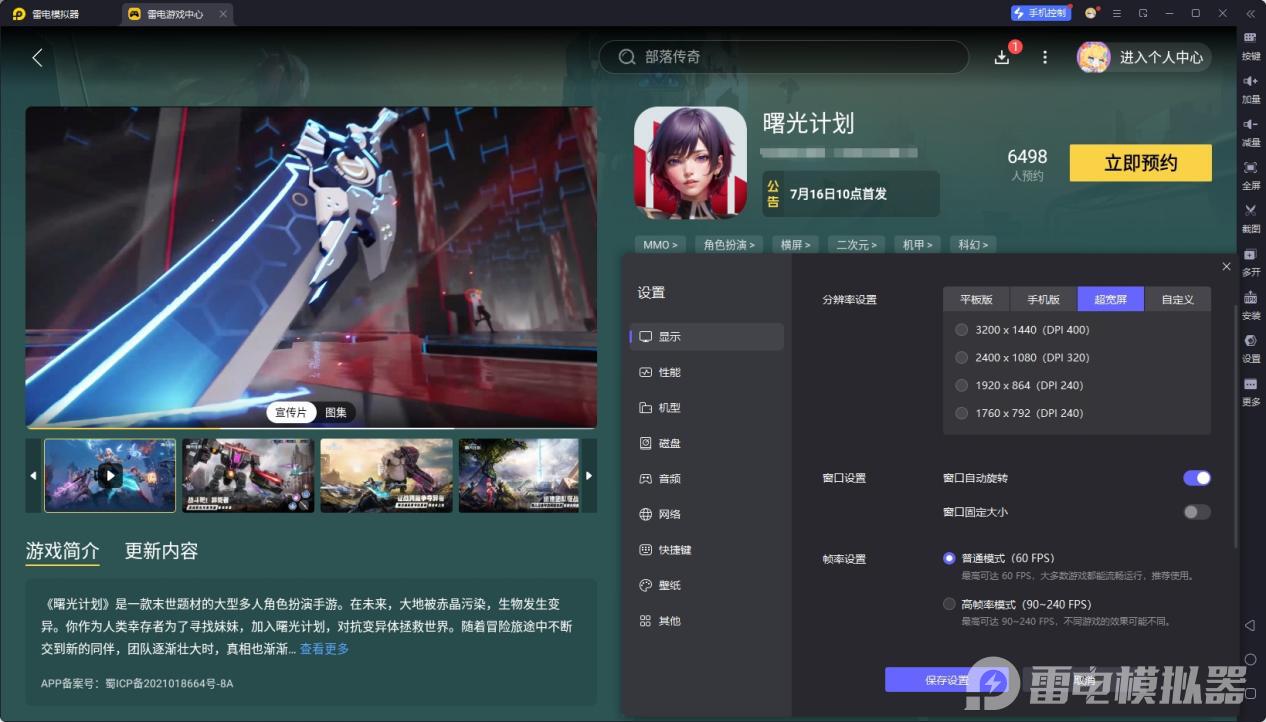Image resolution: width=1266 pixels, height=722 pixels.
Task: Close the settings dialog with X
Action: [x=1227, y=267]
